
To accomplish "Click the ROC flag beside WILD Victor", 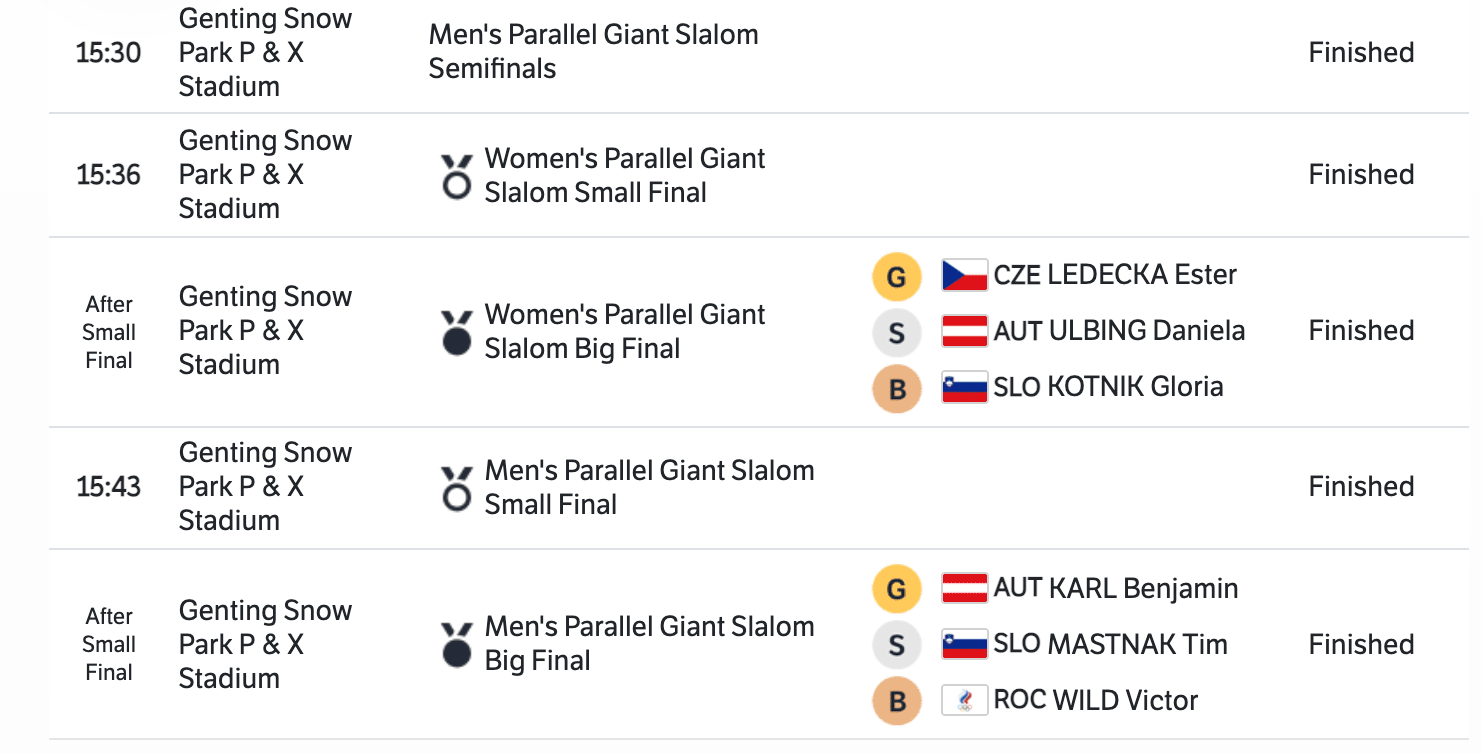I will 964,700.
